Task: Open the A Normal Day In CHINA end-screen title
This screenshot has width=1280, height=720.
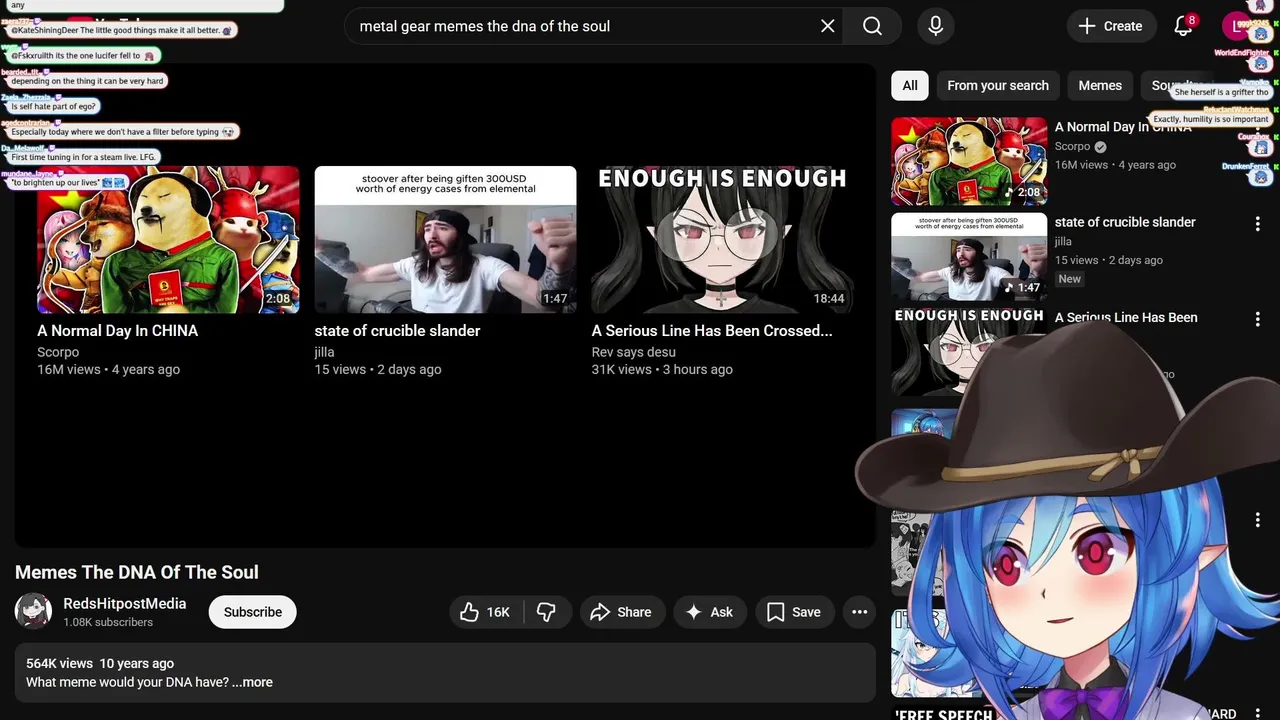Action: tap(118, 331)
